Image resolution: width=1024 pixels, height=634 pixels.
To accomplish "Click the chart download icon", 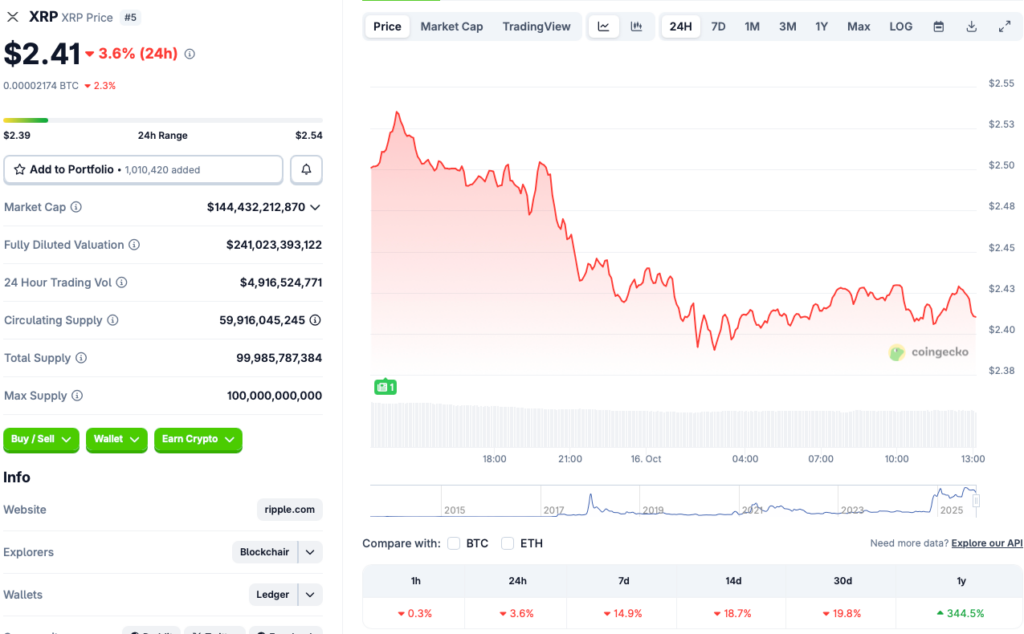I will [x=970, y=26].
